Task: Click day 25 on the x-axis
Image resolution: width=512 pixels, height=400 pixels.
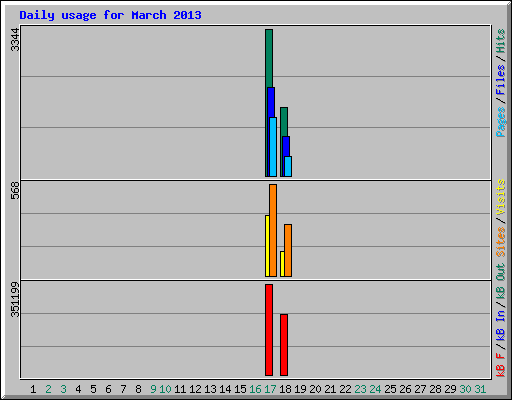Action: point(390,389)
